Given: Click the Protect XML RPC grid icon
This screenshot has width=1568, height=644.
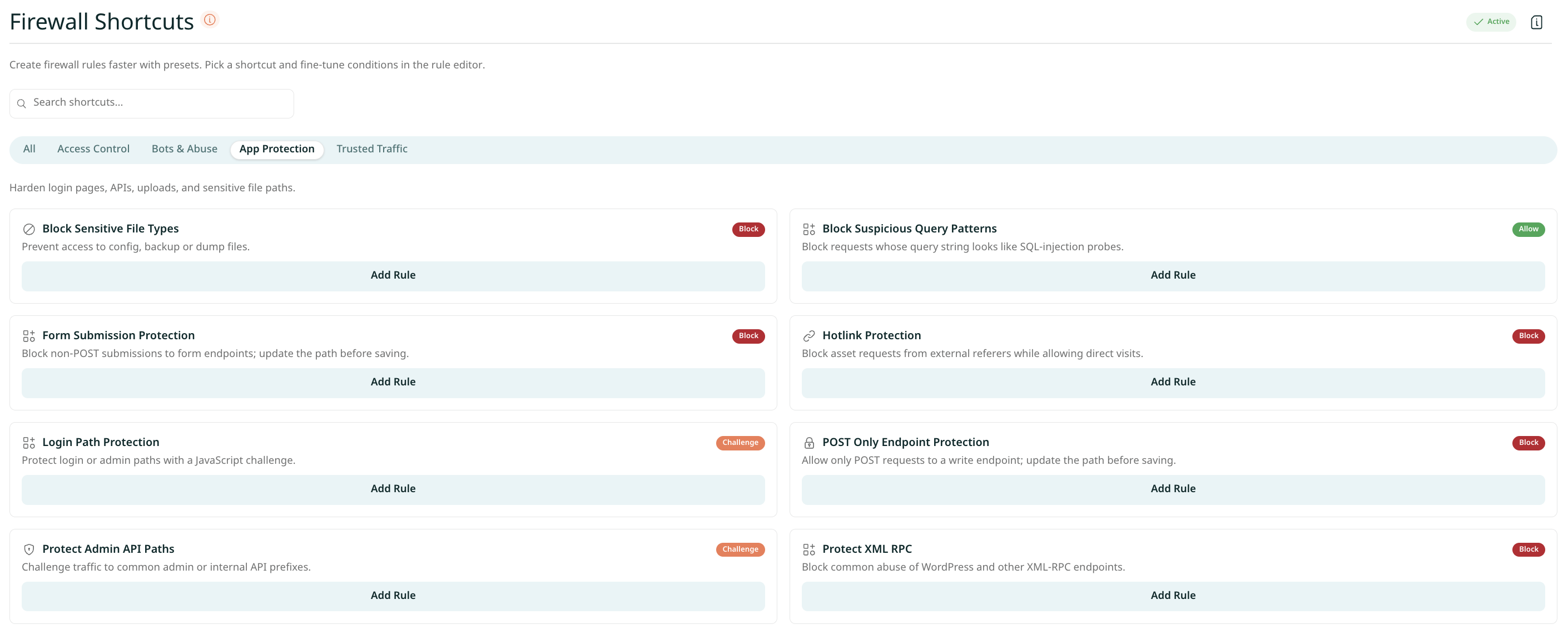Looking at the screenshot, I should pos(808,549).
